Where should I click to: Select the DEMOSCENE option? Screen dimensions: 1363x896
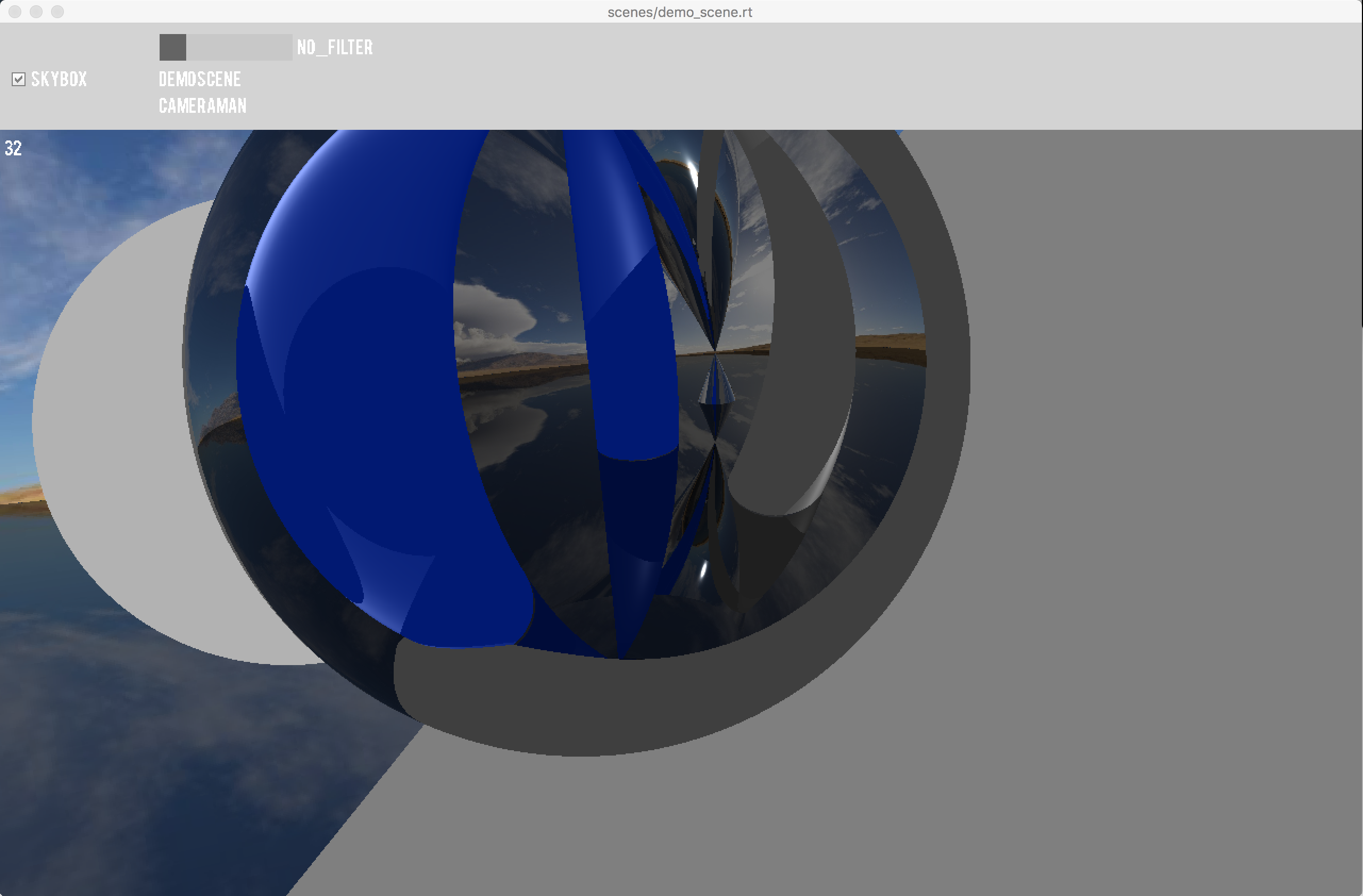(200, 79)
